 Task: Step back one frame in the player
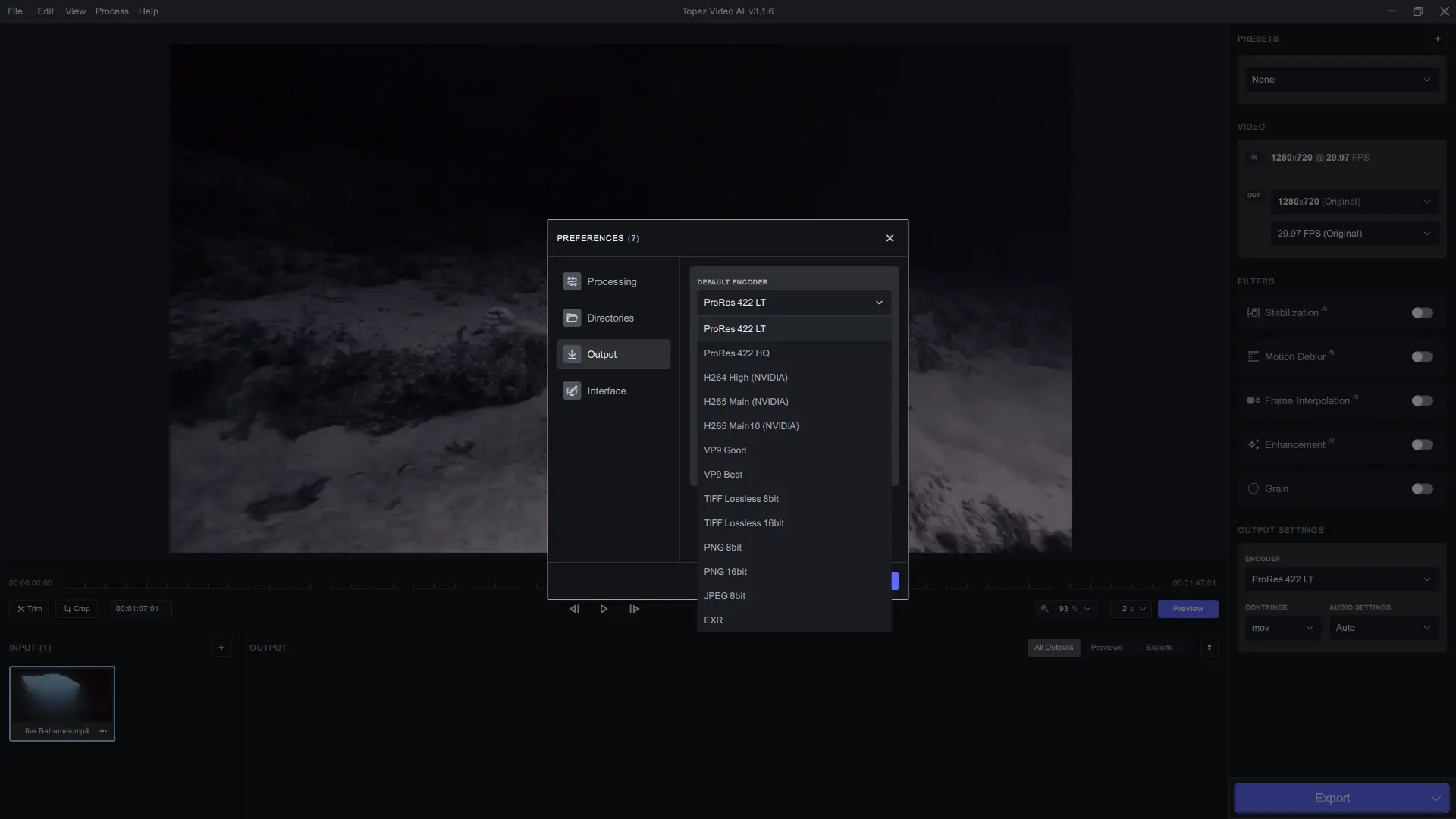click(574, 609)
